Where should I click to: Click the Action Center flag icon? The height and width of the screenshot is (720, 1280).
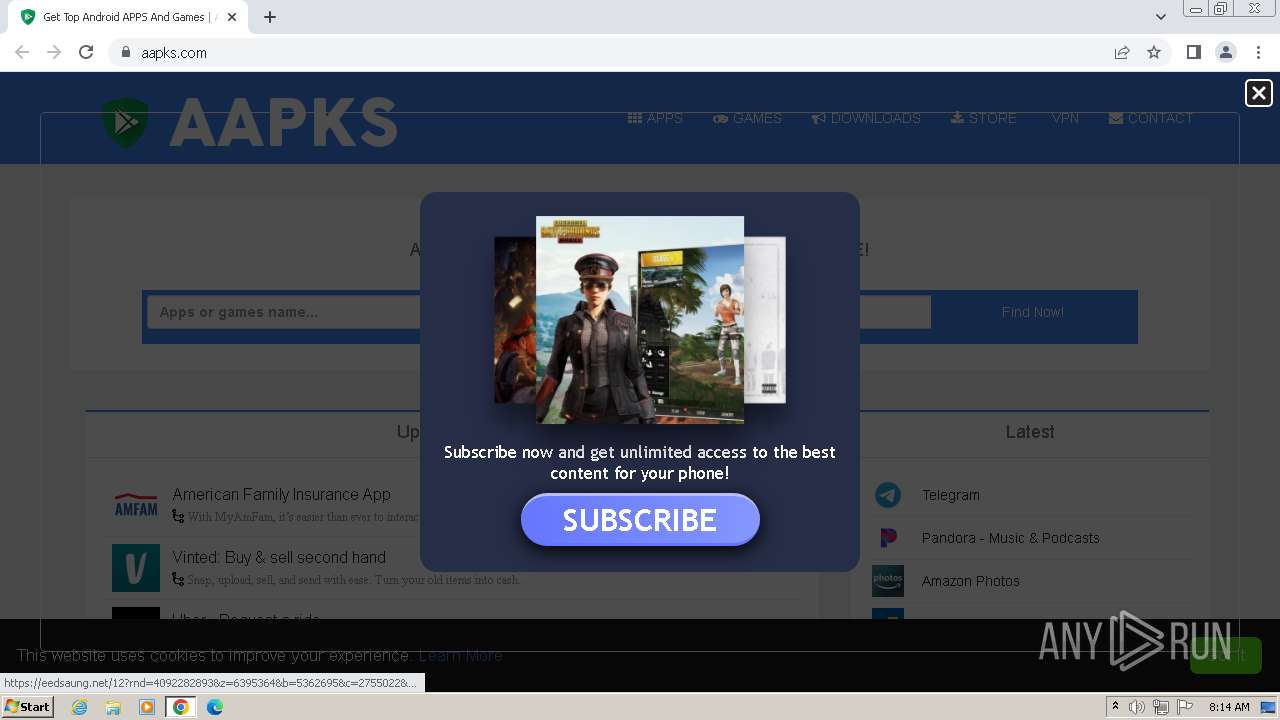[x=1185, y=707]
